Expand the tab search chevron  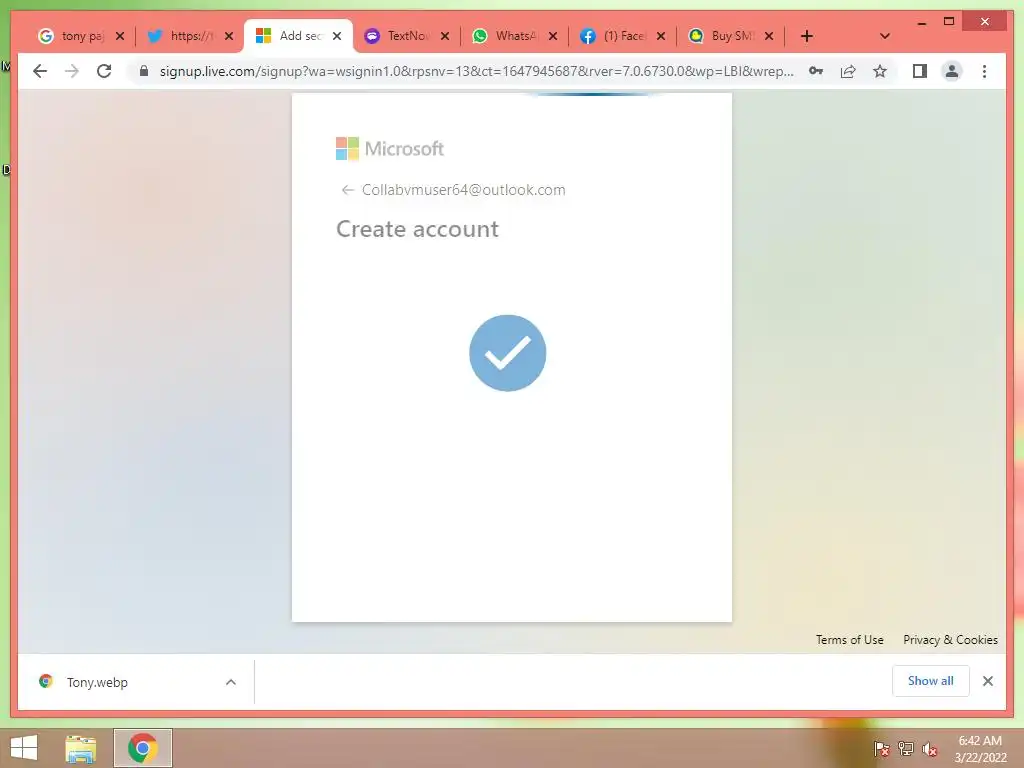point(885,36)
